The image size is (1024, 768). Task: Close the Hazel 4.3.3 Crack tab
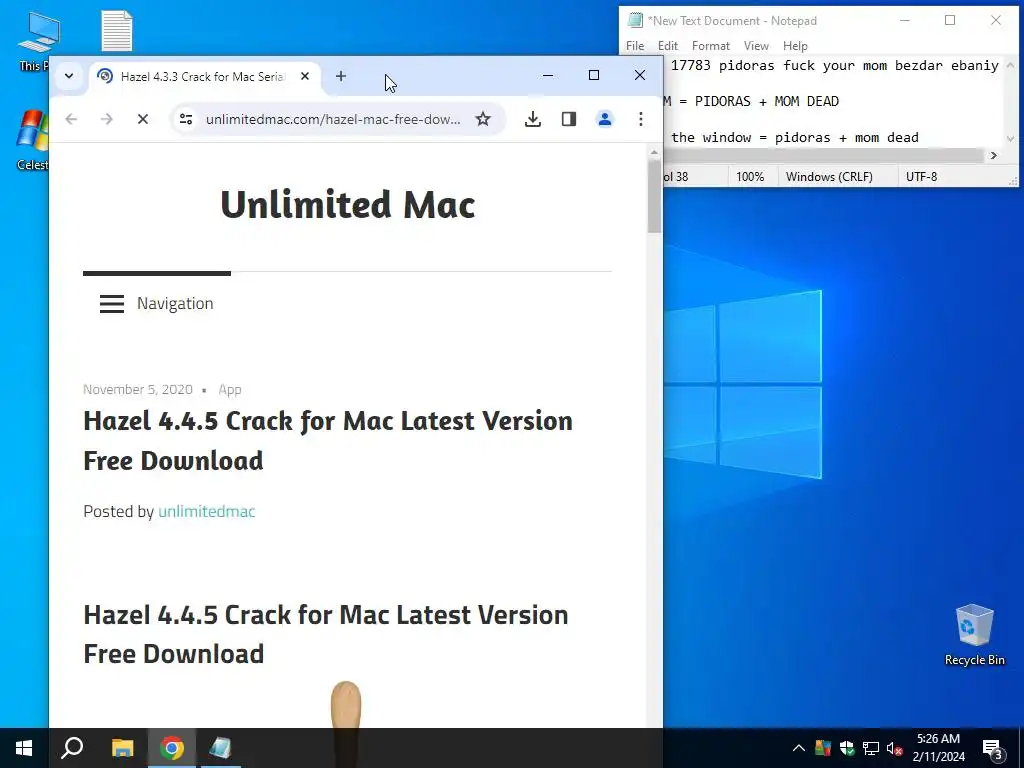pos(305,76)
